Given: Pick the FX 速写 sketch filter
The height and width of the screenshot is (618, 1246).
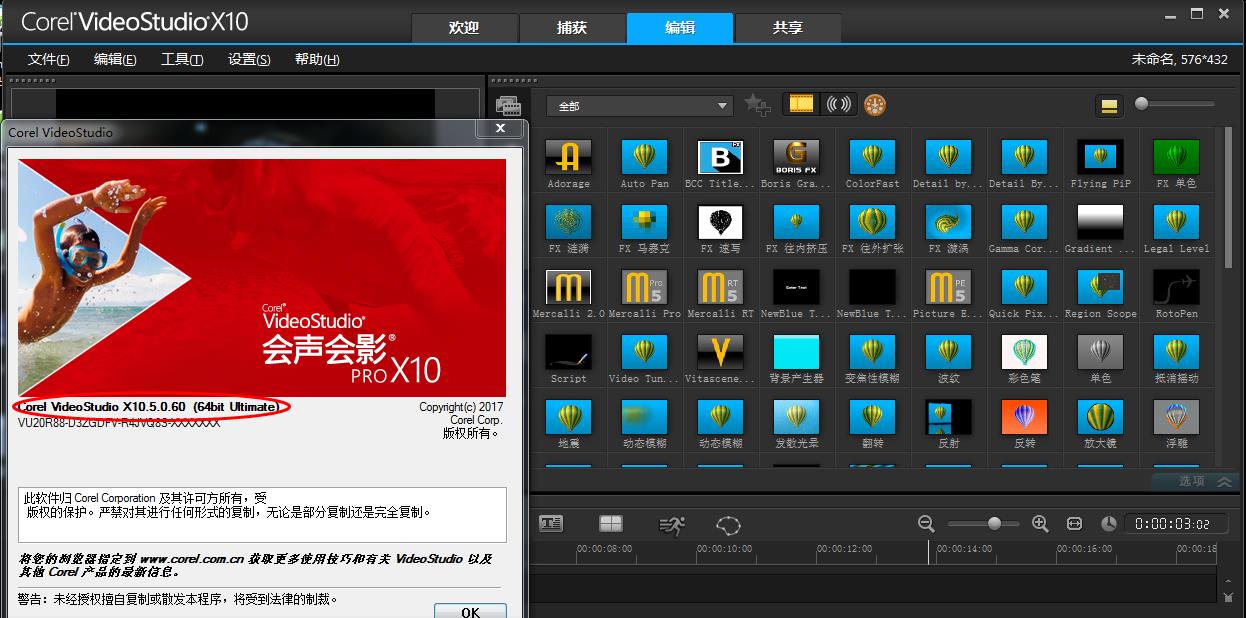Looking at the screenshot, I should click(720, 222).
